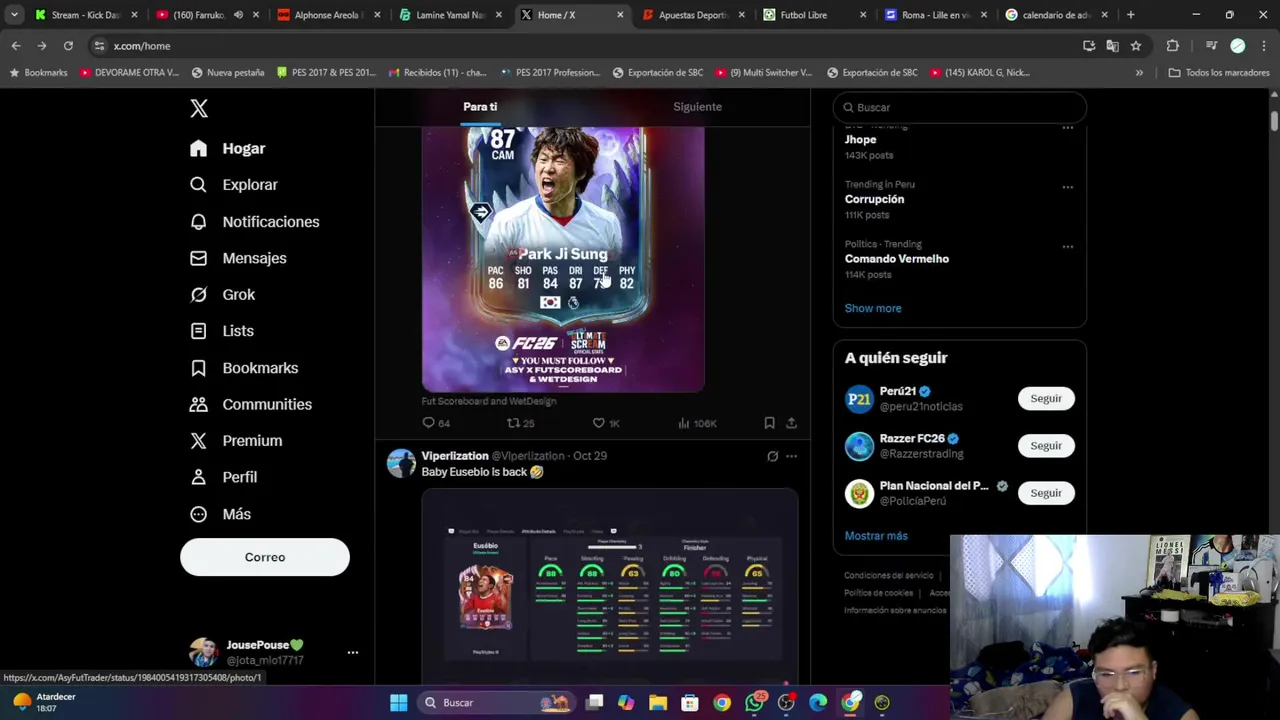Open Todos los marcadores folder
1280x720 pixels.
click(1219, 73)
